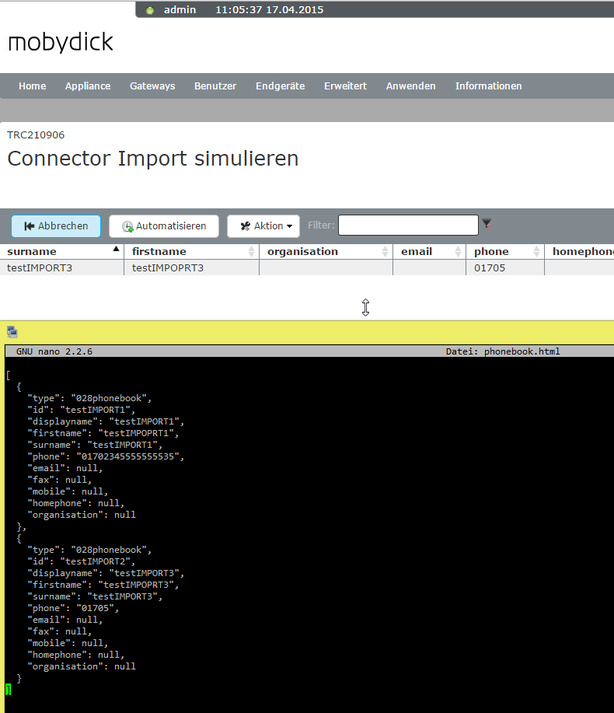Open the Gateways menu
The width and height of the screenshot is (614, 713).
(152, 86)
